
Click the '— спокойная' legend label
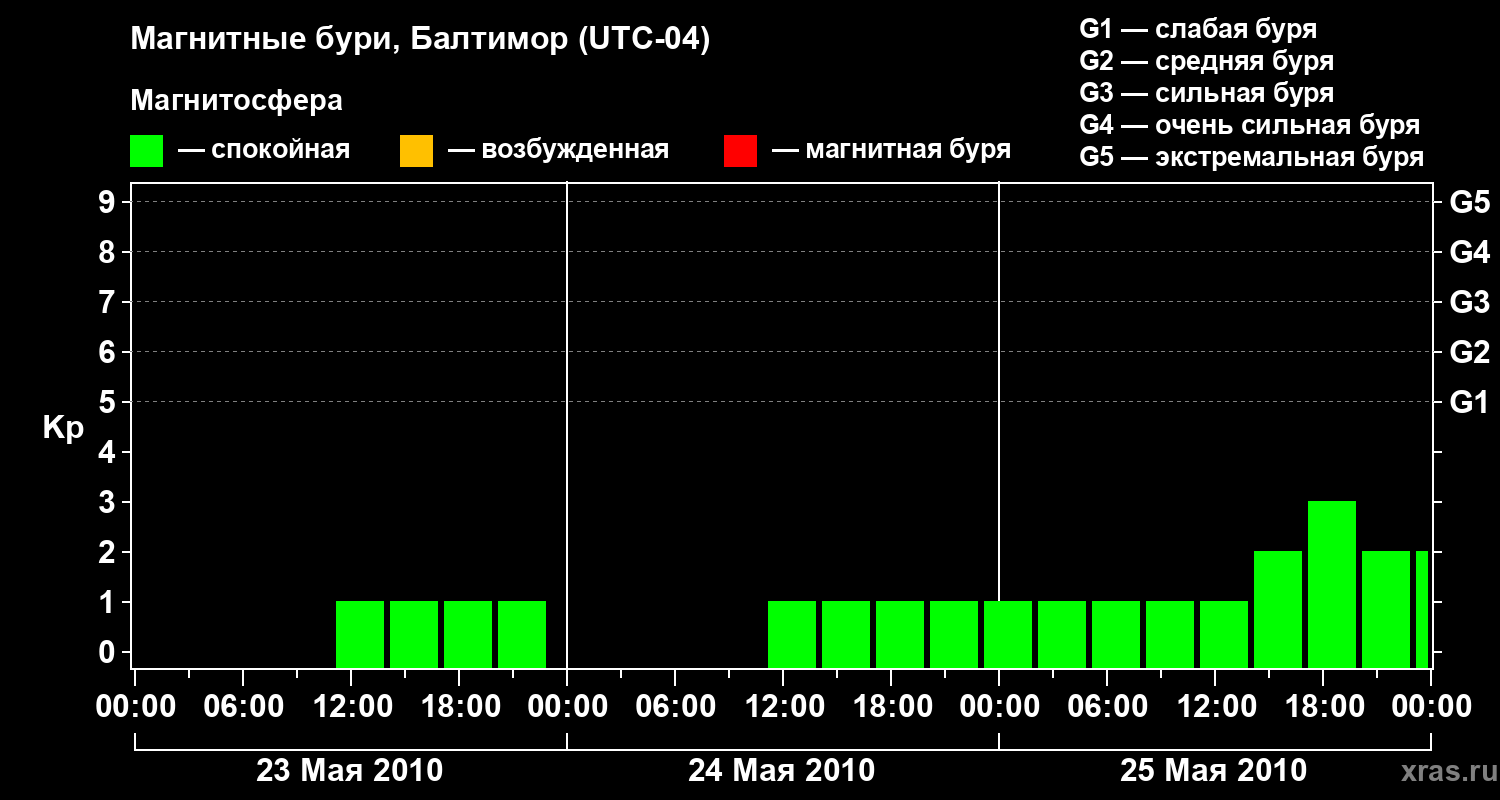click(x=264, y=151)
